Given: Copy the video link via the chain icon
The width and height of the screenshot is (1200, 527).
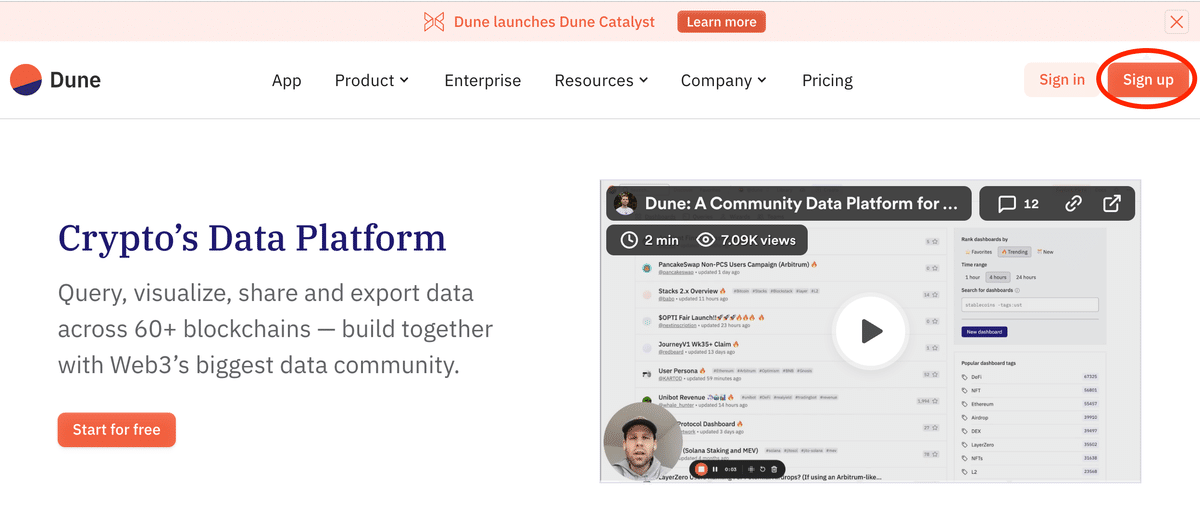Looking at the screenshot, I should point(1073,203).
